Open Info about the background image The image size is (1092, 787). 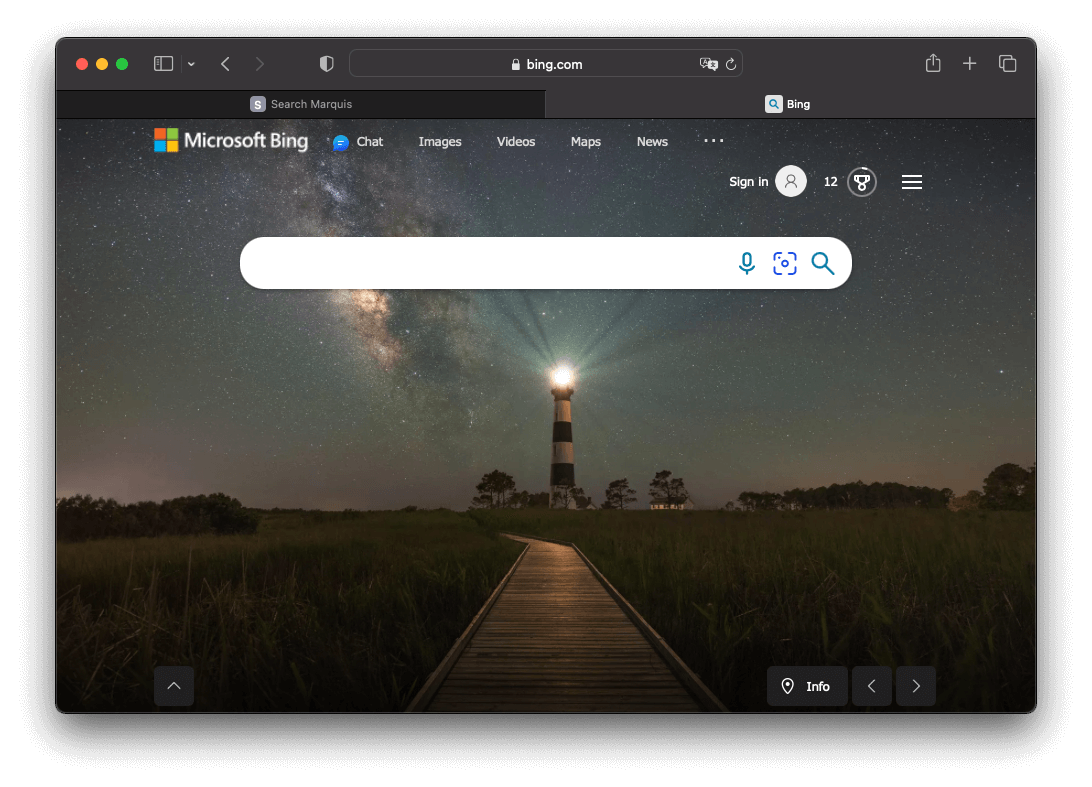(x=807, y=686)
